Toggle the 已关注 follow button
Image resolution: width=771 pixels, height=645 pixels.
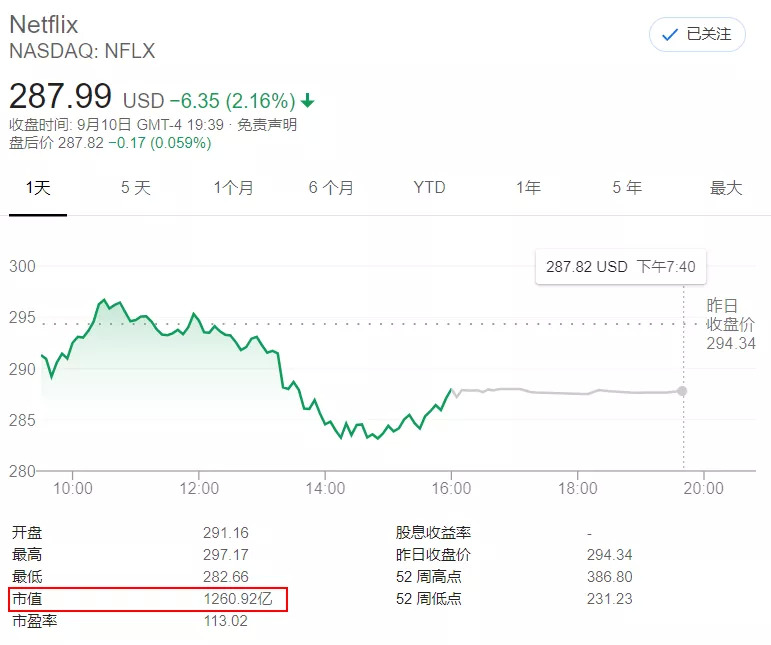pos(697,35)
